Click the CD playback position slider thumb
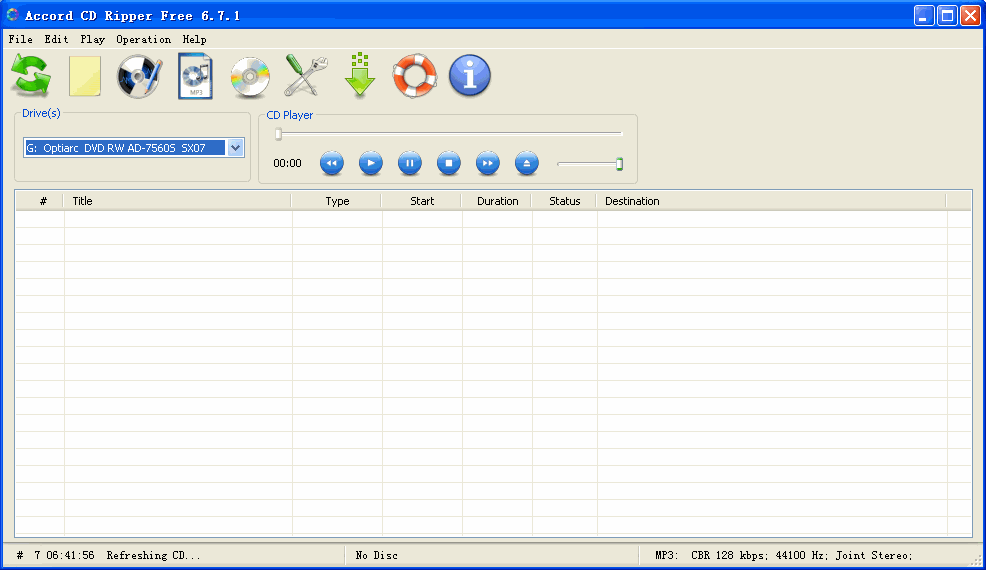Screen dimensions: 986x570 (278, 134)
